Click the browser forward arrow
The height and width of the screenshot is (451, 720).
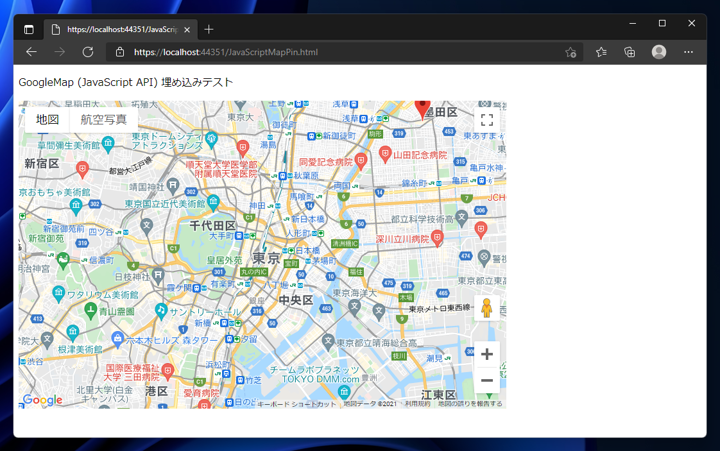tap(60, 52)
